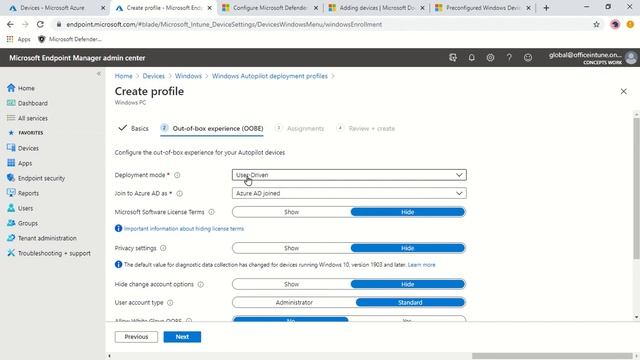Expand the Join to Azure AD as dropdown
Image resolution: width=640 pixels, height=360 pixels.
click(x=349, y=193)
